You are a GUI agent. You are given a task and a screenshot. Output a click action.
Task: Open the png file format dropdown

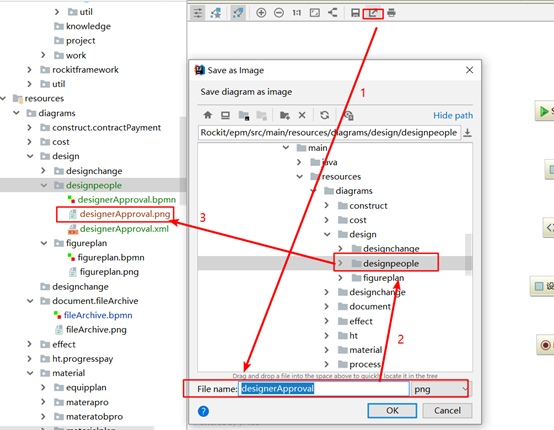pos(441,389)
